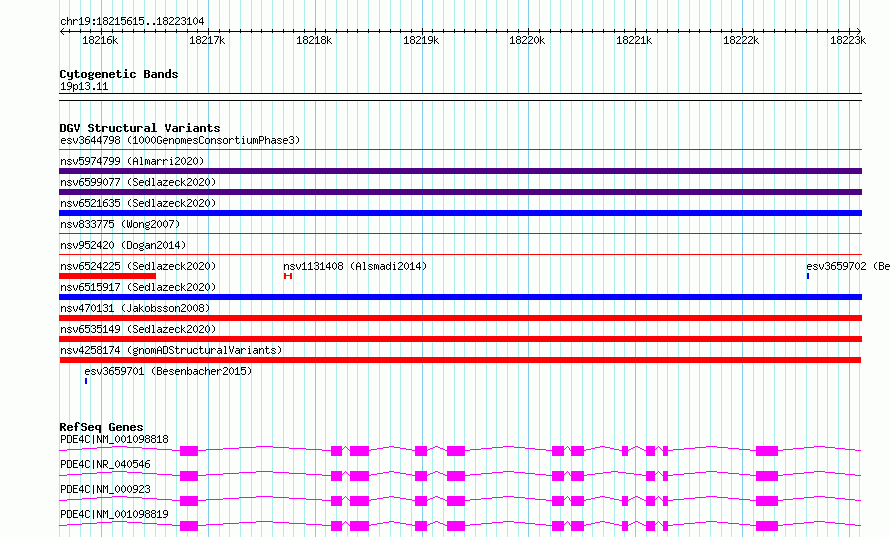Click the rightmost exon of the NM_000923 transcript
The width and height of the screenshot is (890, 537).
pyautogui.click(x=767, y=501)
